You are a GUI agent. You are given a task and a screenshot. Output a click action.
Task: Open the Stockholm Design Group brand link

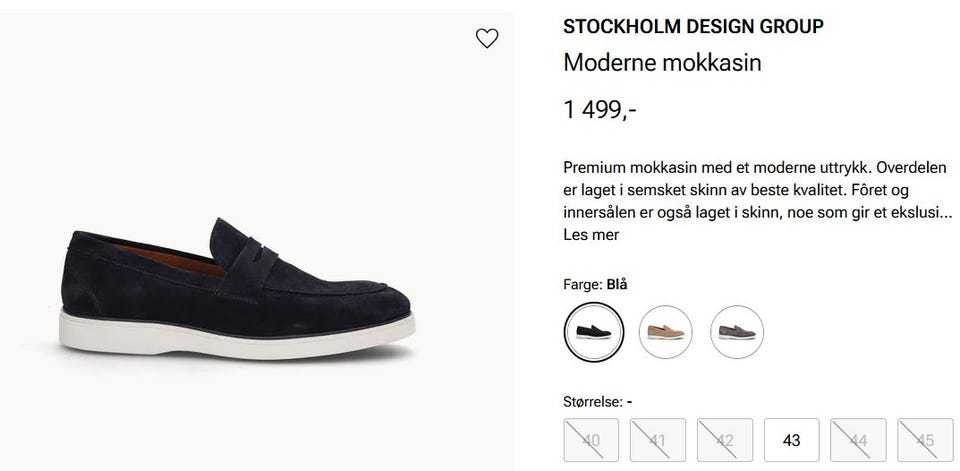(693, 27)
